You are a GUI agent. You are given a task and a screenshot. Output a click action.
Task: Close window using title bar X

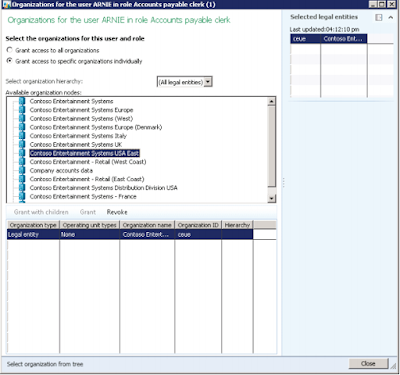coord(392,4)
